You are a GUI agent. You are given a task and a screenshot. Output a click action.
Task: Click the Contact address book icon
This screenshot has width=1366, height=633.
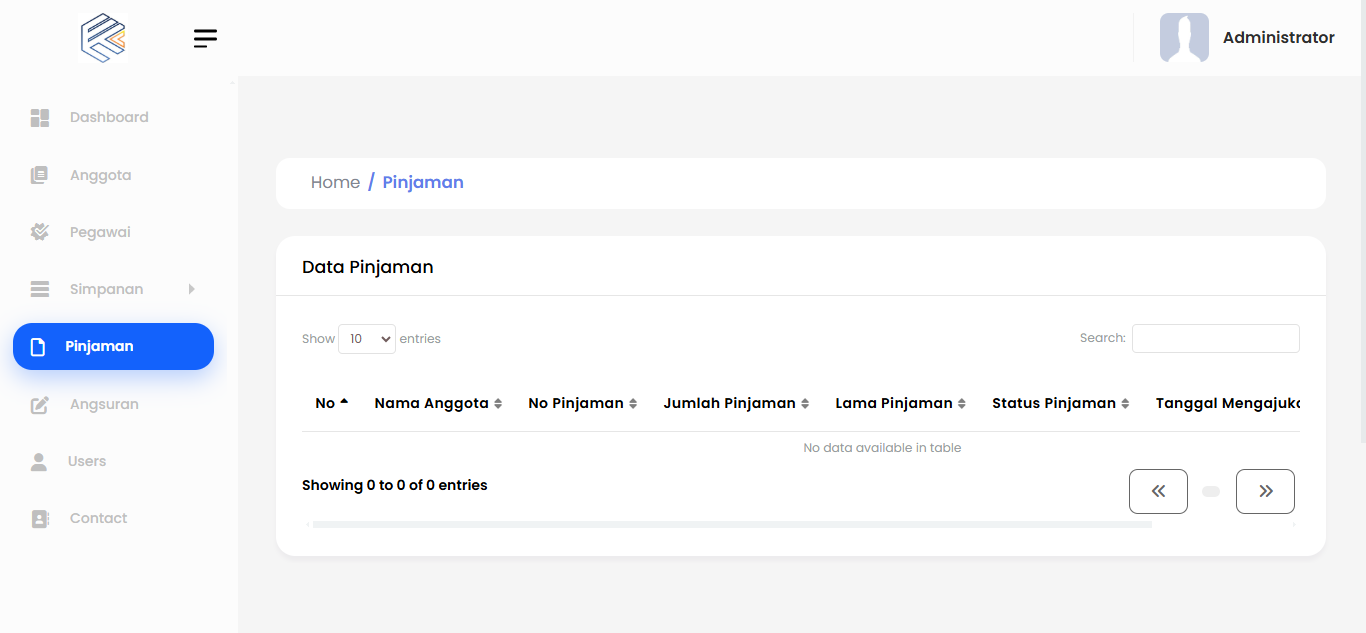click(40, 519)
